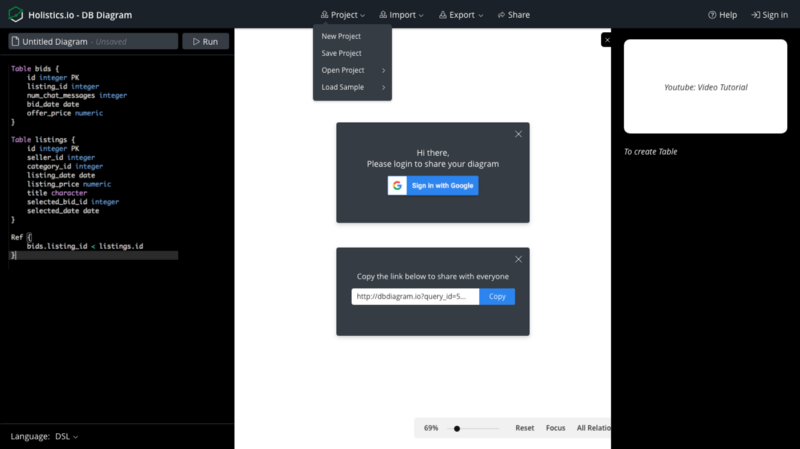800x449 pixels.
Task: Close the tutorial side panel
Action: tap(607, 40)
